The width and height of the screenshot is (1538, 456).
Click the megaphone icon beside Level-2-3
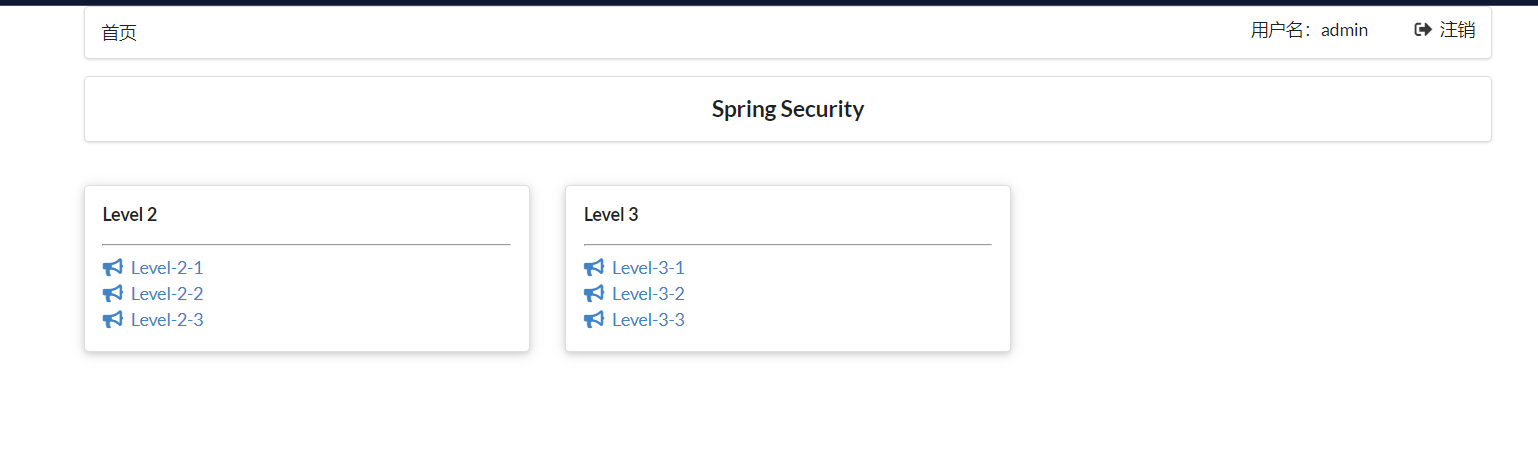click(x=112, y=320)
